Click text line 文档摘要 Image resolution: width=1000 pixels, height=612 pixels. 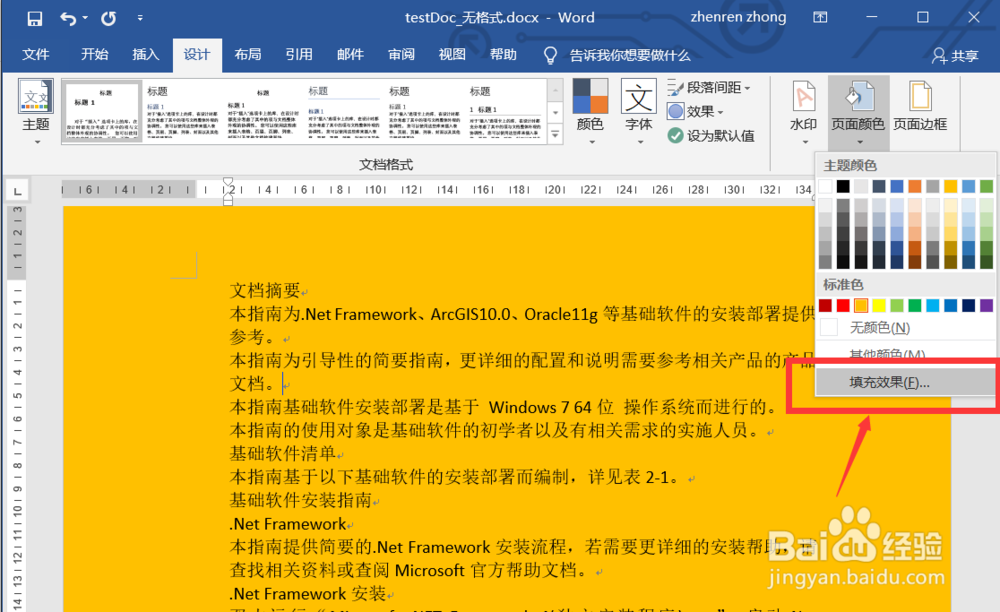coord(265,291)
